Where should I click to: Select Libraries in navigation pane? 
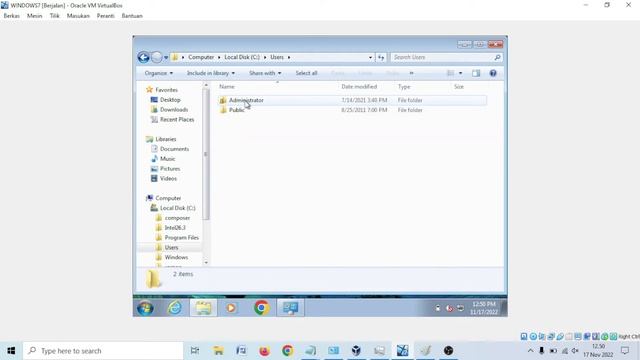(166, 139)
